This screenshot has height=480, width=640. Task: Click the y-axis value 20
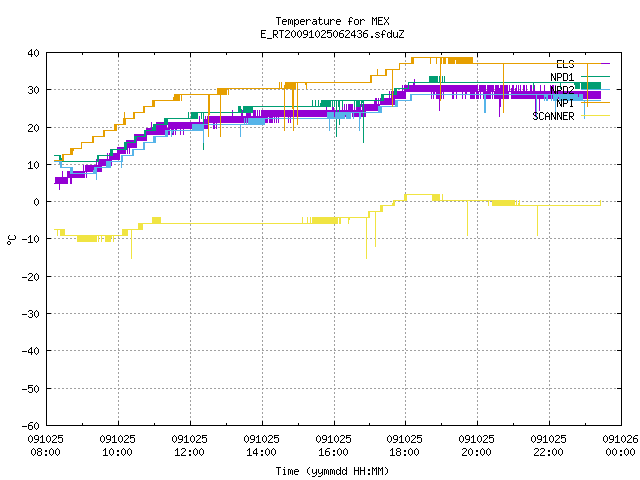click(33, 128)
